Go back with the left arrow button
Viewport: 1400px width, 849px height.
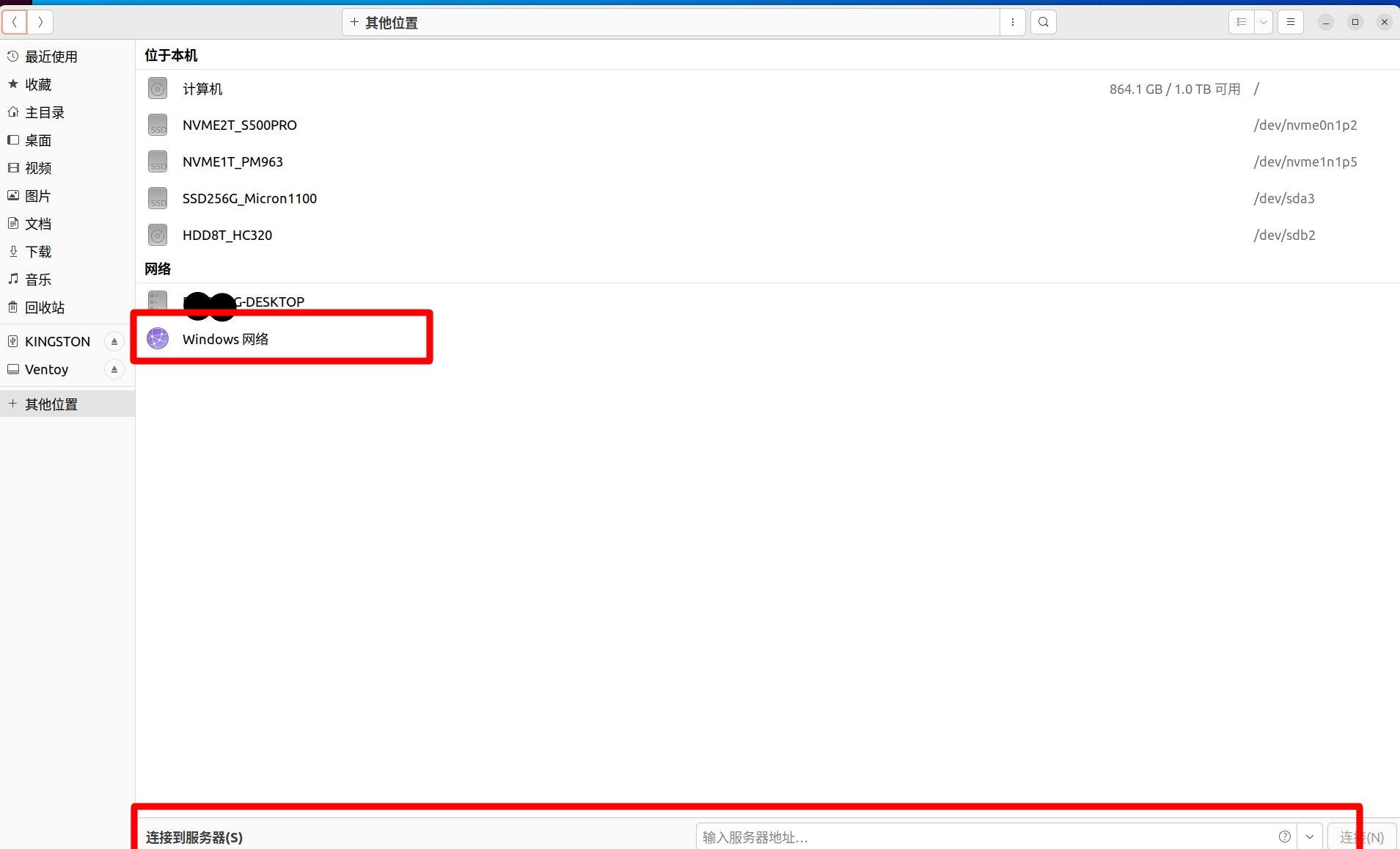(15, 22)
